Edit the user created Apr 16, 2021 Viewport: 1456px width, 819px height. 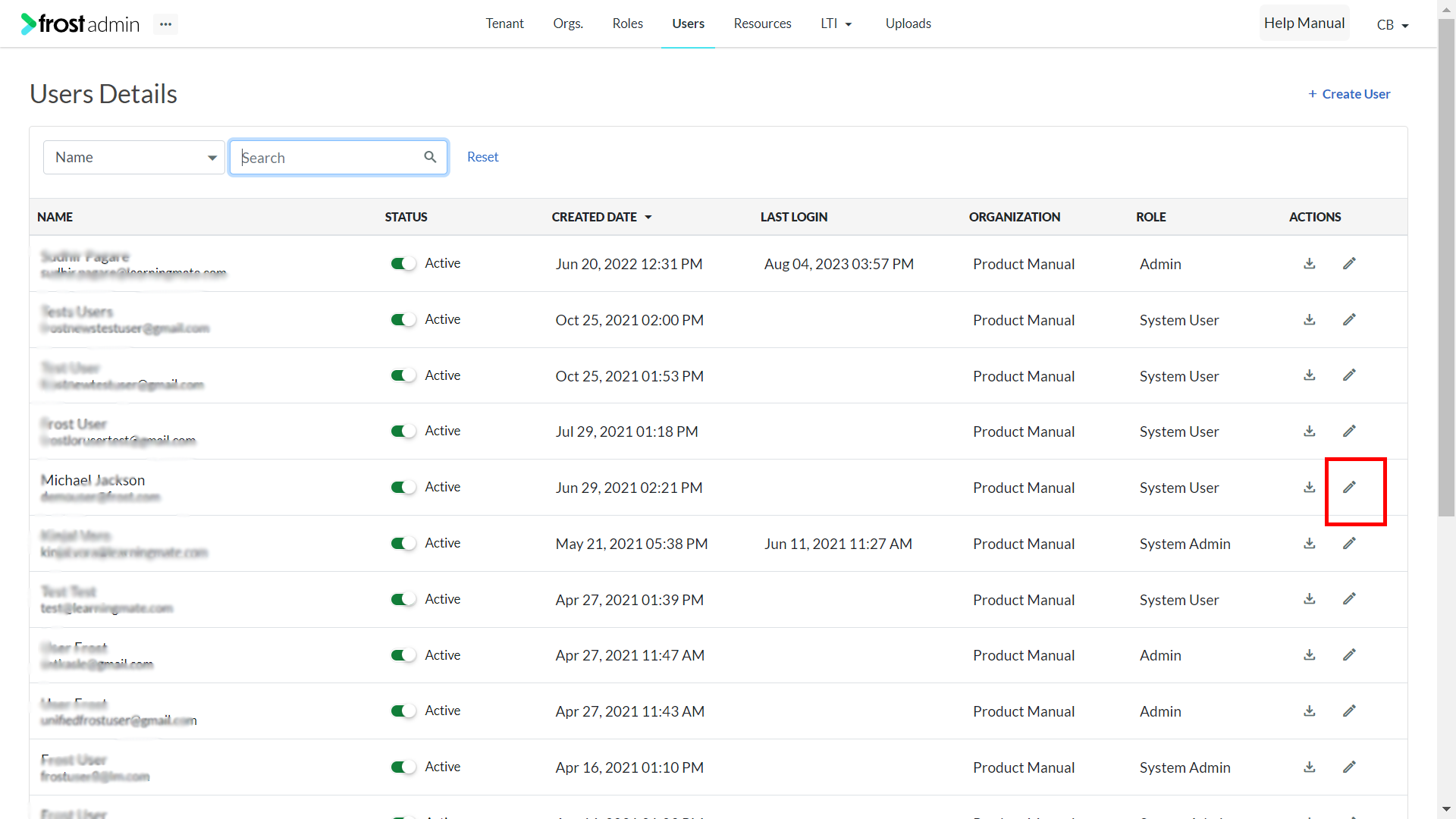(x=1349, y=767)
